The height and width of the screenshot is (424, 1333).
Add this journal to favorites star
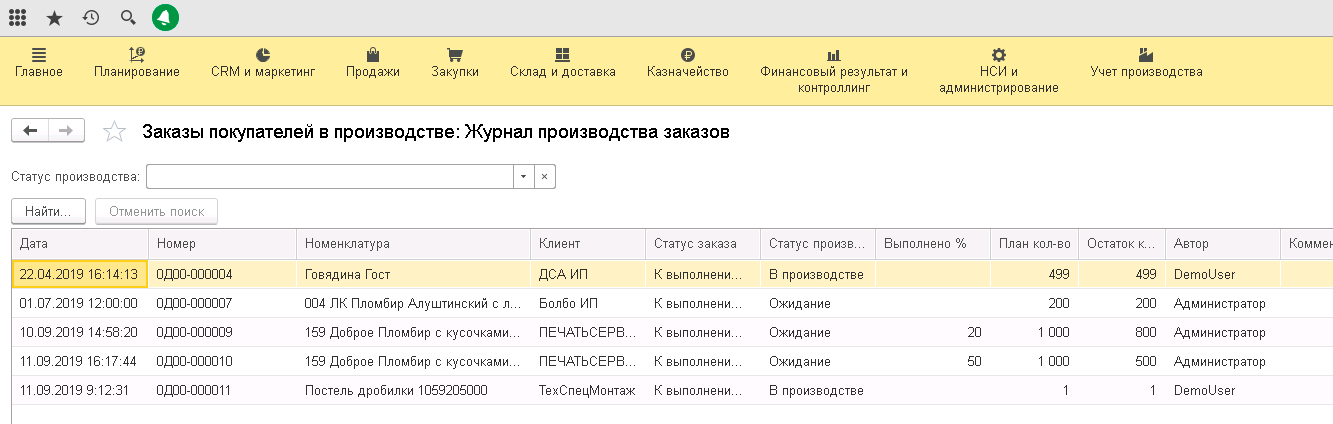(115, 132)
